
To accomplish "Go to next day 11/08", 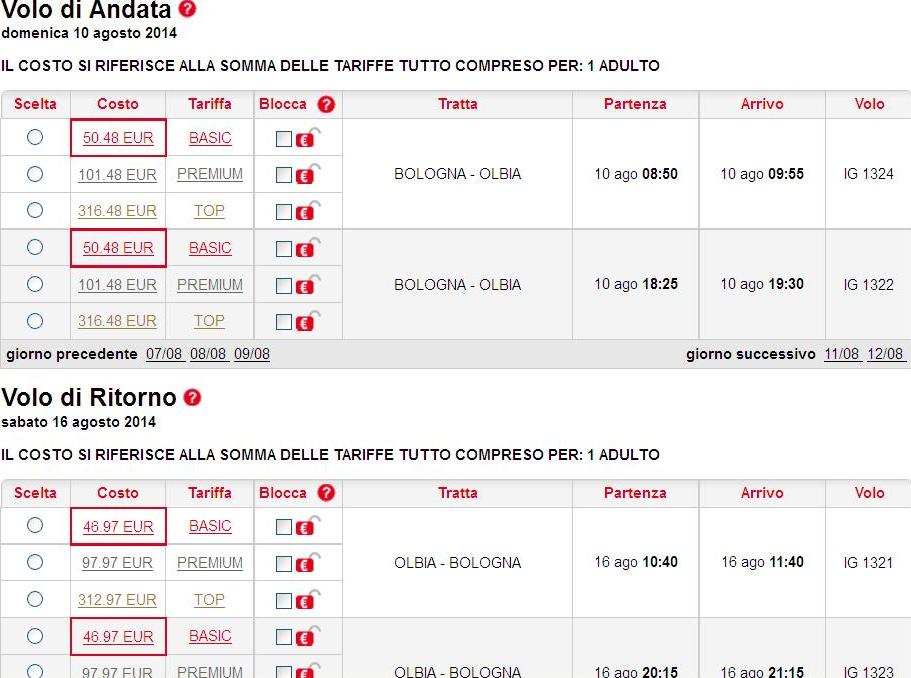I will pyautogui.click(x=841, y=354).
